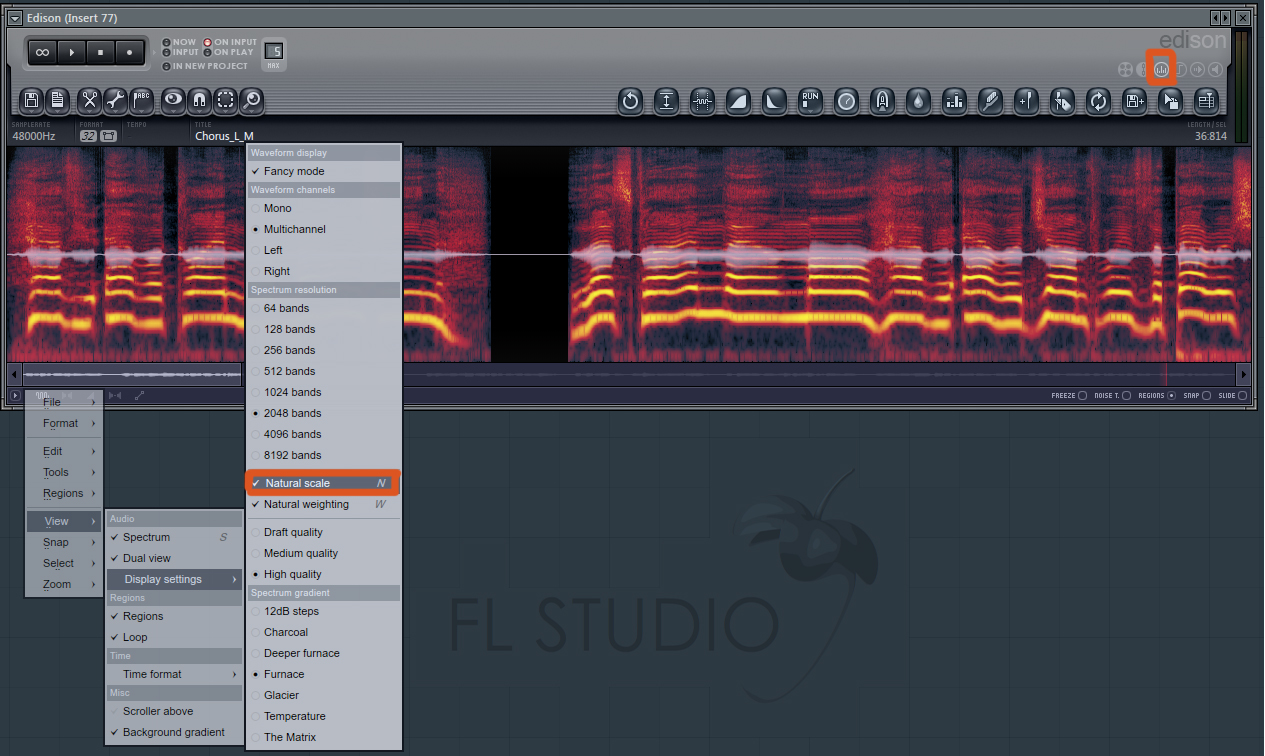Expand the Regions submenu in main menu

[x=64, y=493]
